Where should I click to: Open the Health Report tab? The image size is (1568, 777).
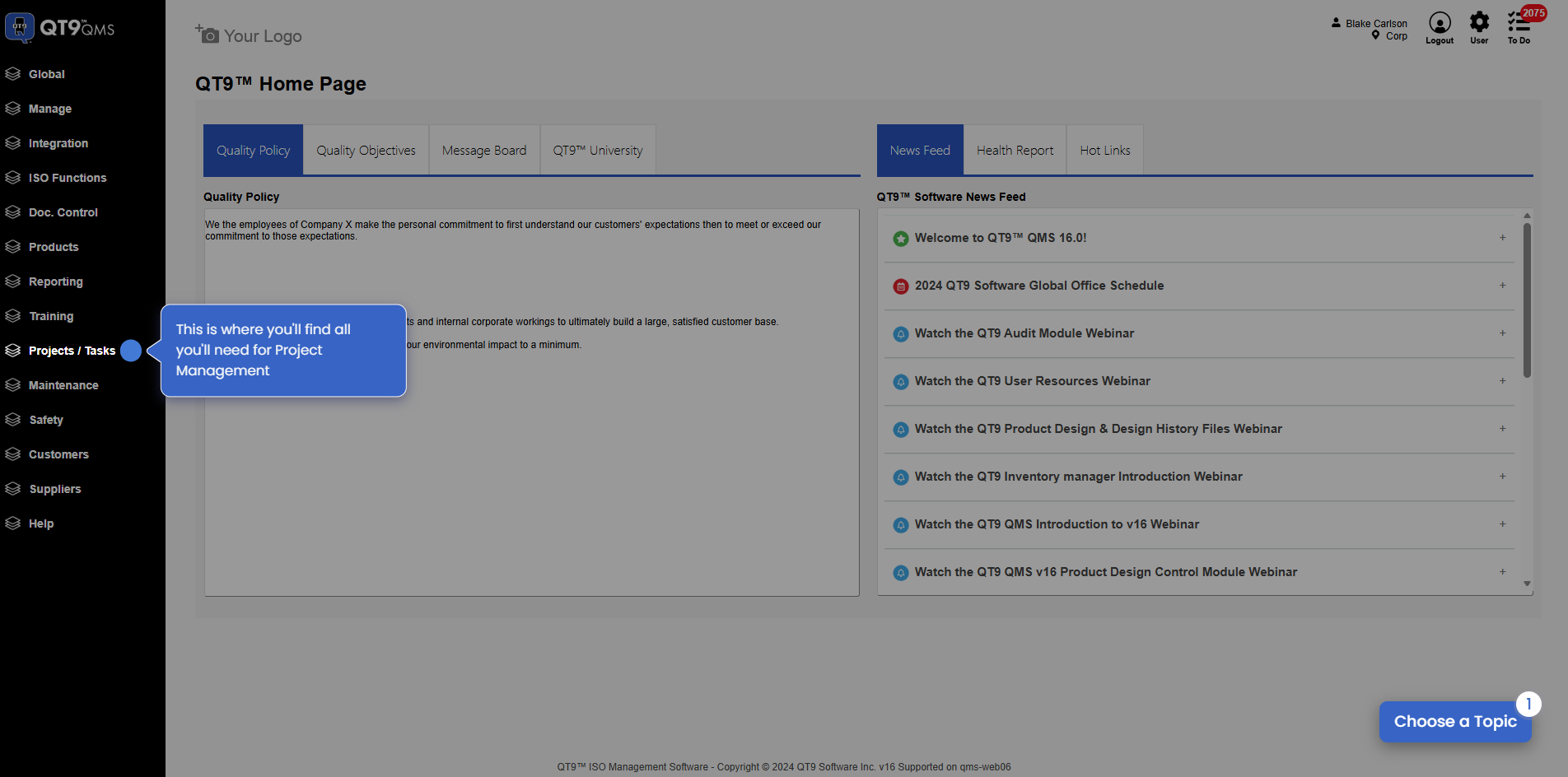click(1015, 150)
